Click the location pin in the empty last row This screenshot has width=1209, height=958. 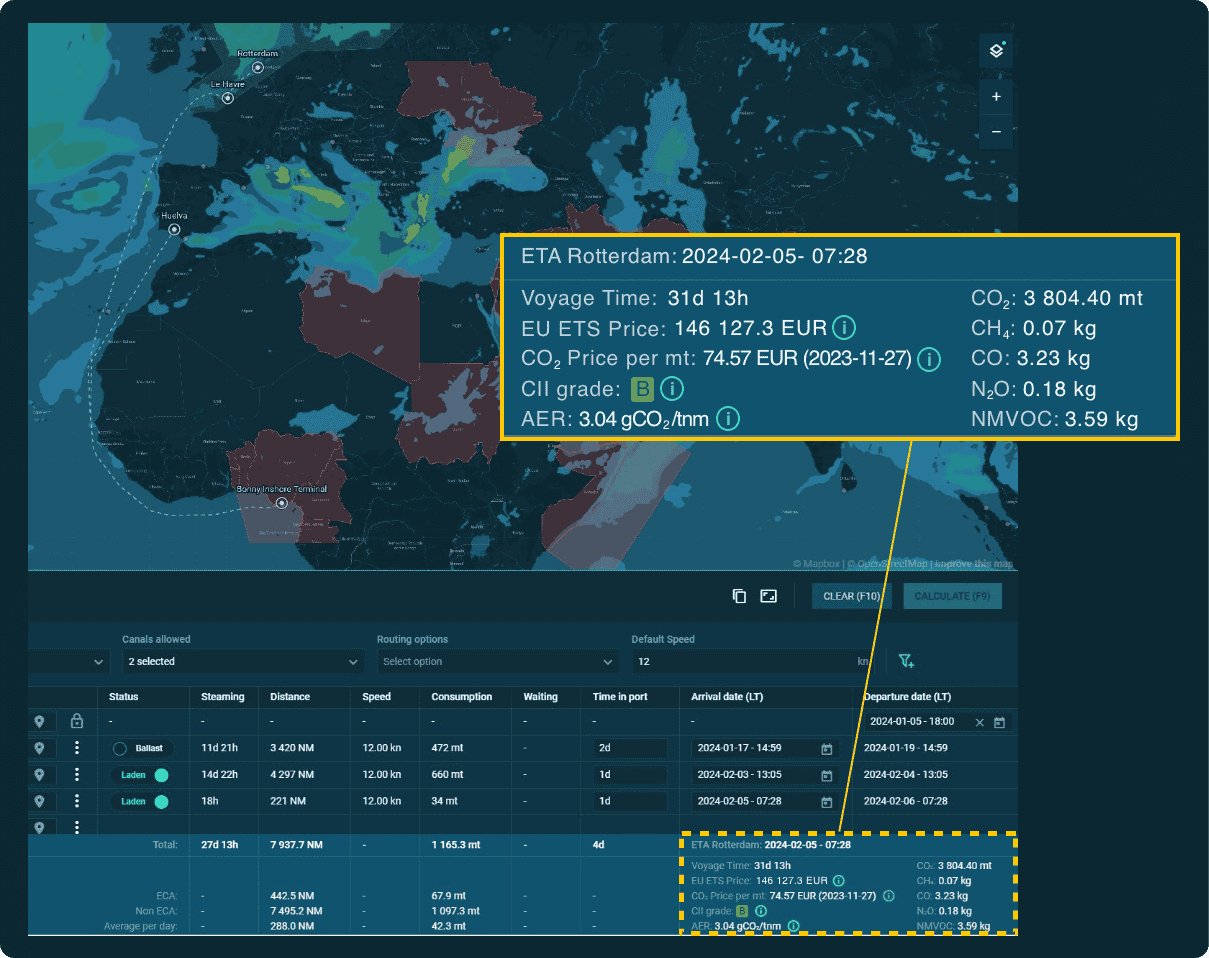[39, 827]
